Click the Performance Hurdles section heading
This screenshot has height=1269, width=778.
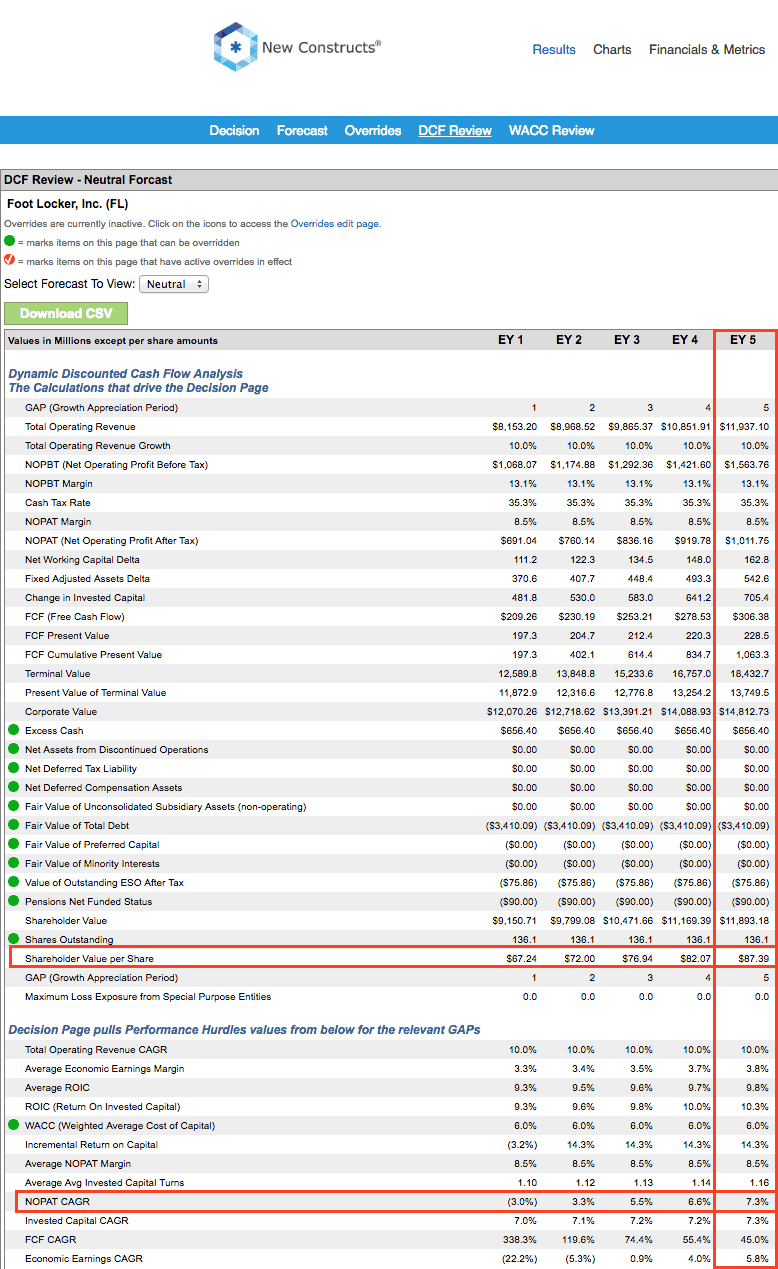[244, 1029]
